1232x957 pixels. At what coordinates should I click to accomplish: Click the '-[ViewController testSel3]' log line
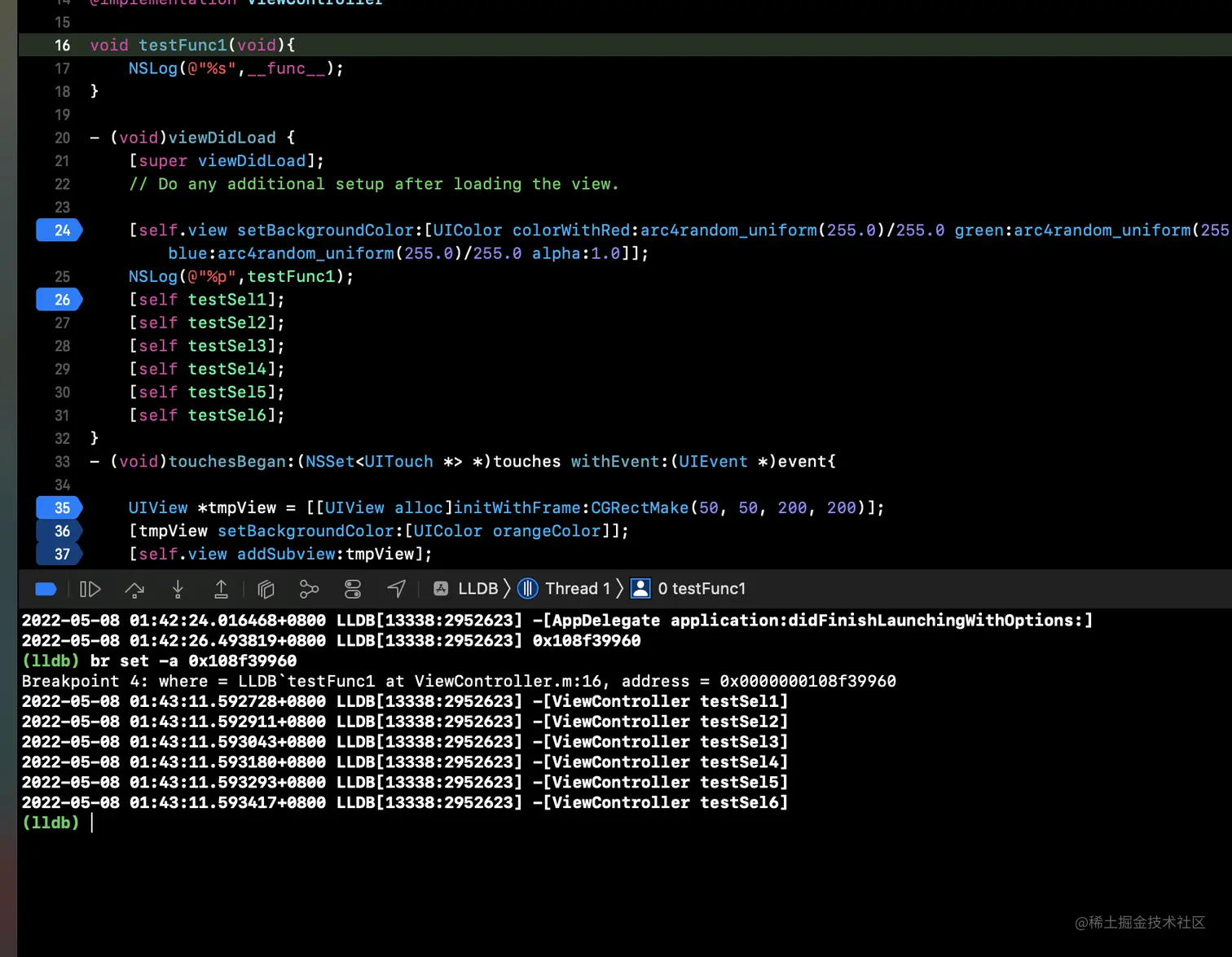405,742
